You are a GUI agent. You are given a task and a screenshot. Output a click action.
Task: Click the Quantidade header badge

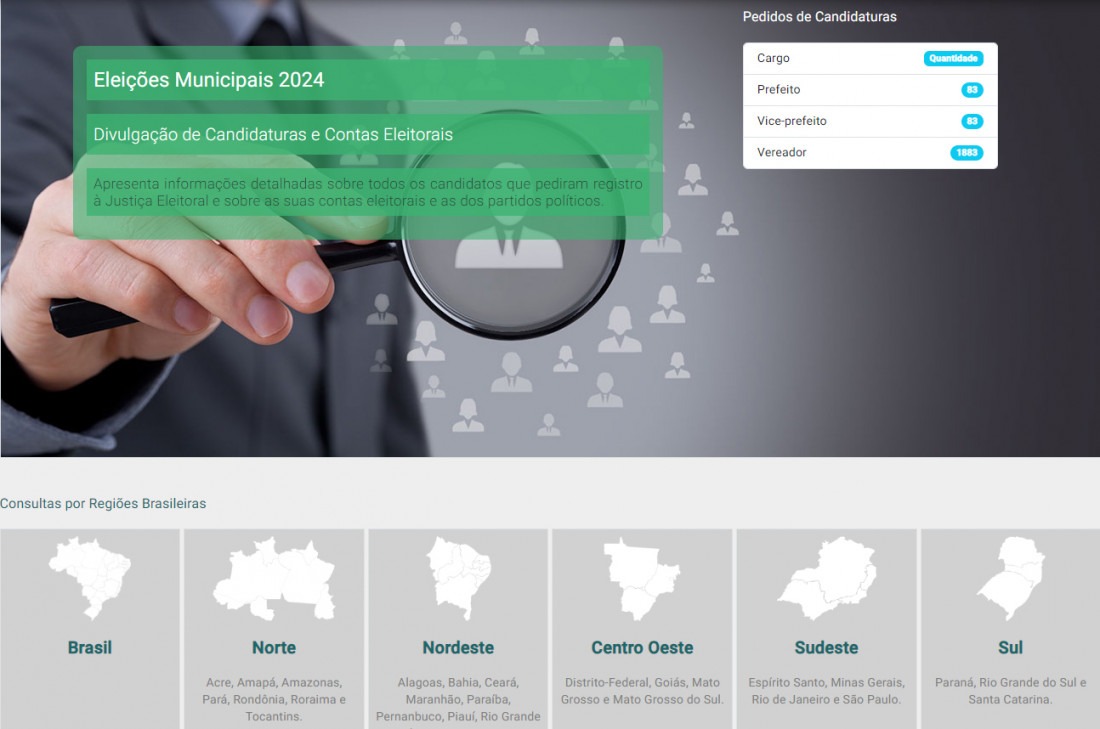click(x=953, y=59)
